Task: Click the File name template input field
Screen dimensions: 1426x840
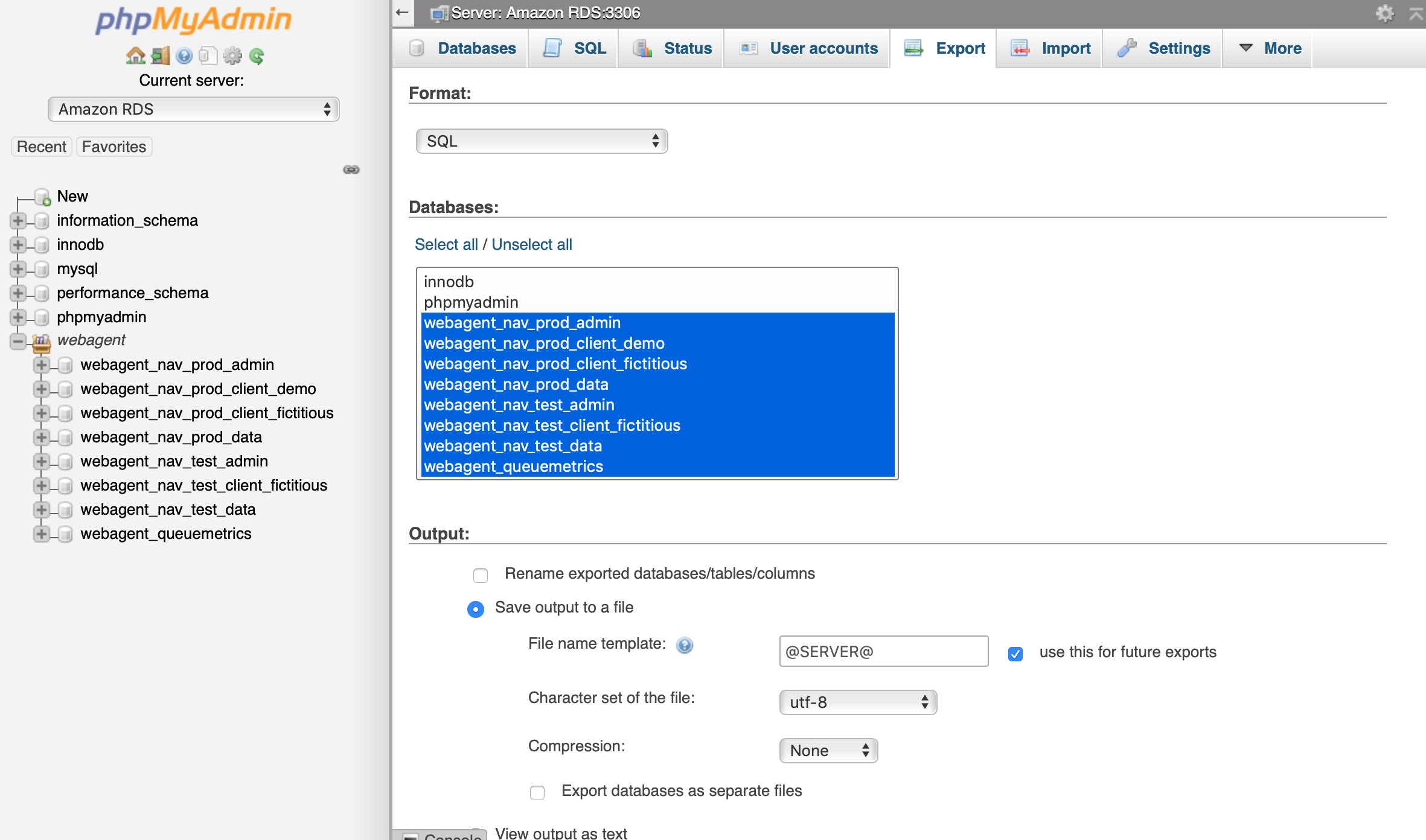Action: (883, 651)
